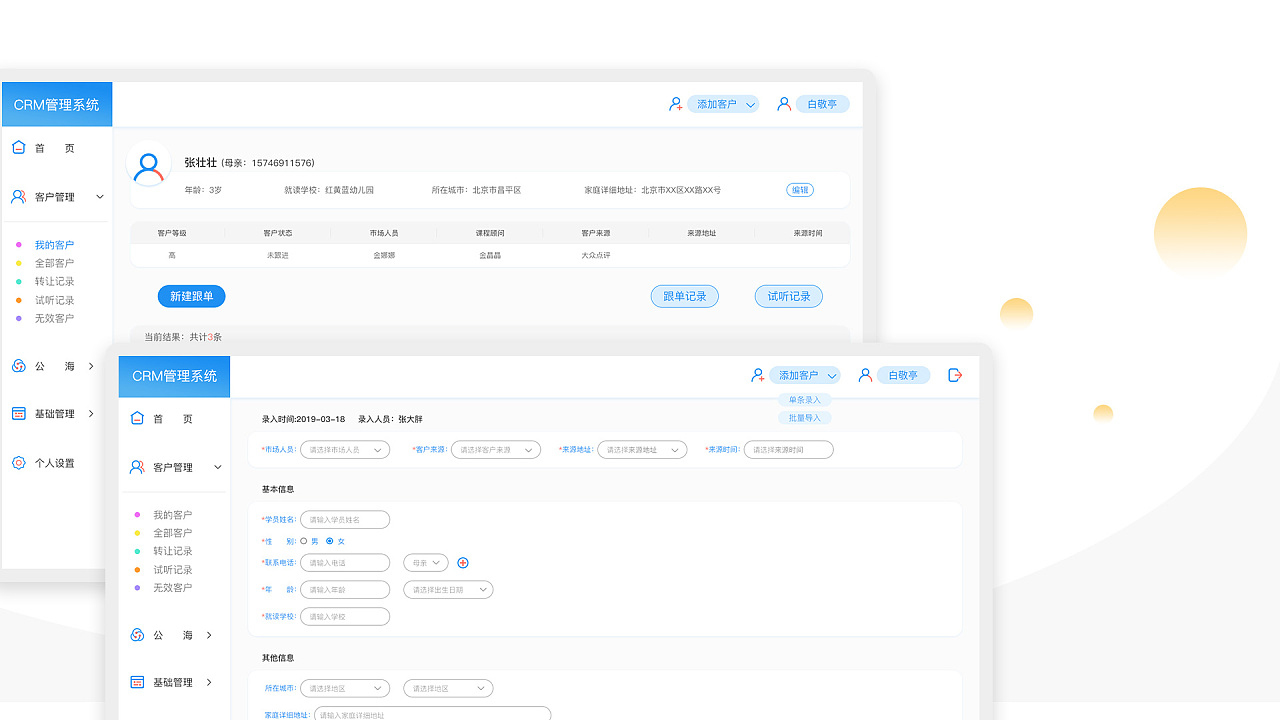
Task: Click the 公海 swirl icon in back window
Action: 18,366
